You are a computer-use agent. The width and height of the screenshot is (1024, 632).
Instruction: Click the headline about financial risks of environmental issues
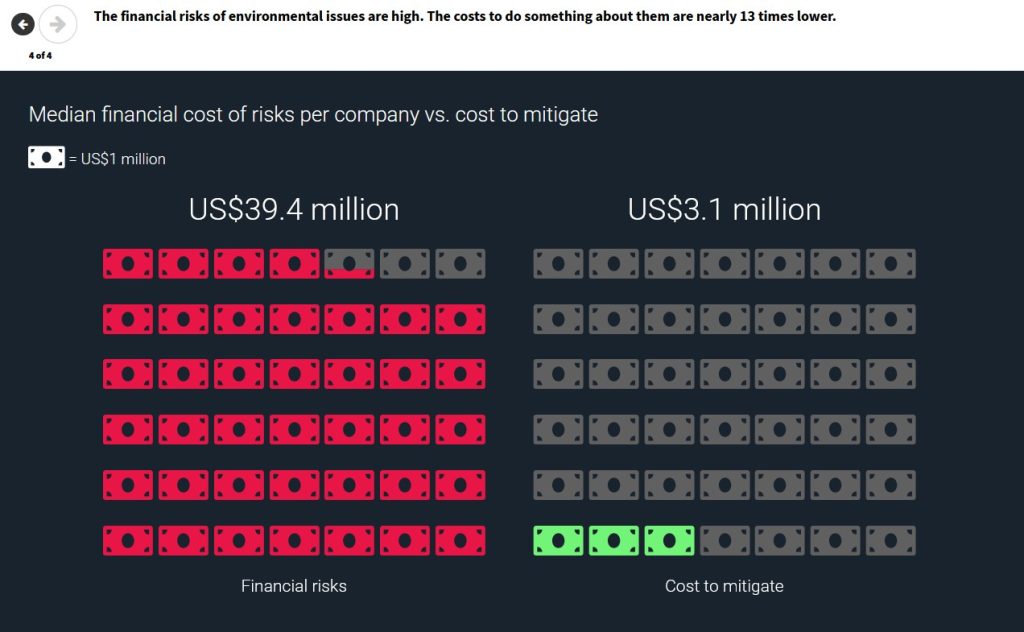(x=465, y=16)
